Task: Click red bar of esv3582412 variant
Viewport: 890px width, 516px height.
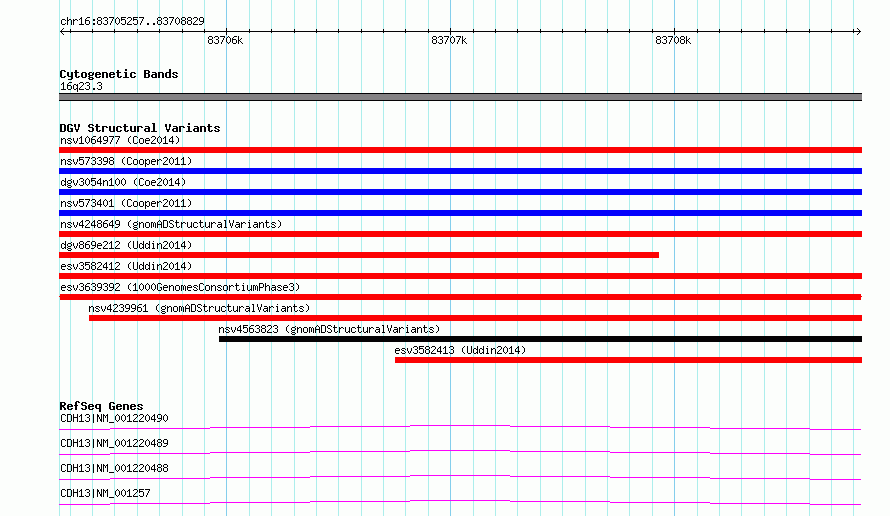Action: 460,276
